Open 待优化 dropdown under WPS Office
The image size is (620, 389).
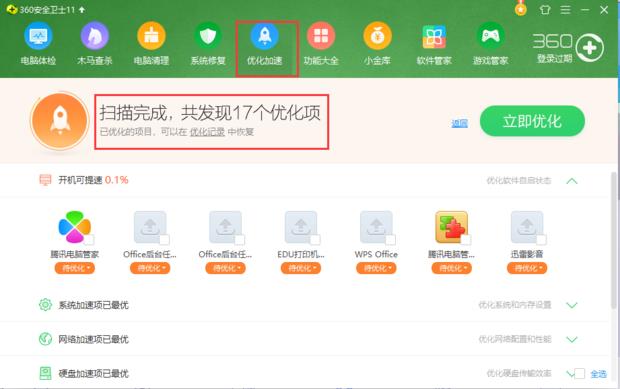[x=376, y=268]
